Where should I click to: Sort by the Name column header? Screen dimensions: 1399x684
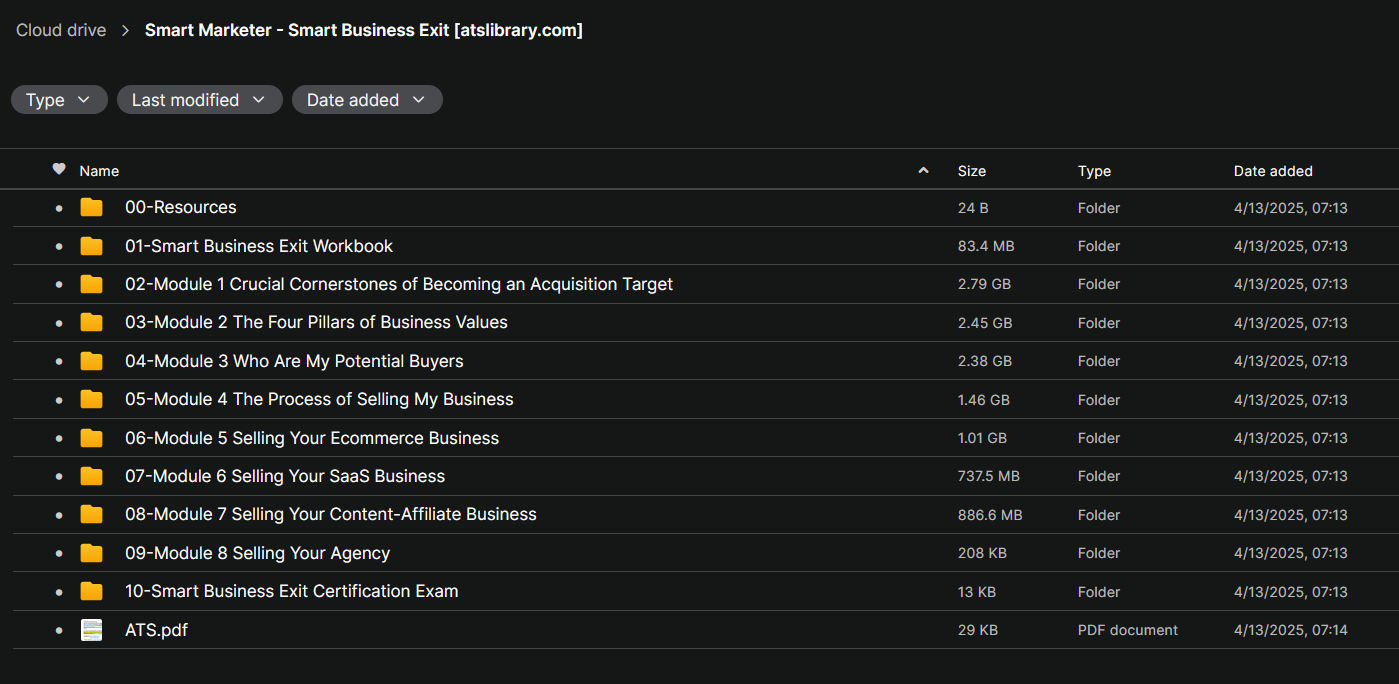pos(99,171)
